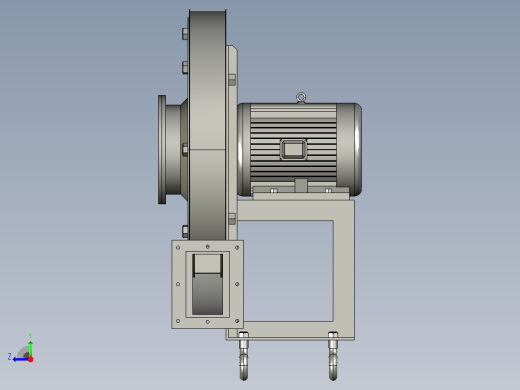Pick the motor mounting base plate

(x=301, y=193)
